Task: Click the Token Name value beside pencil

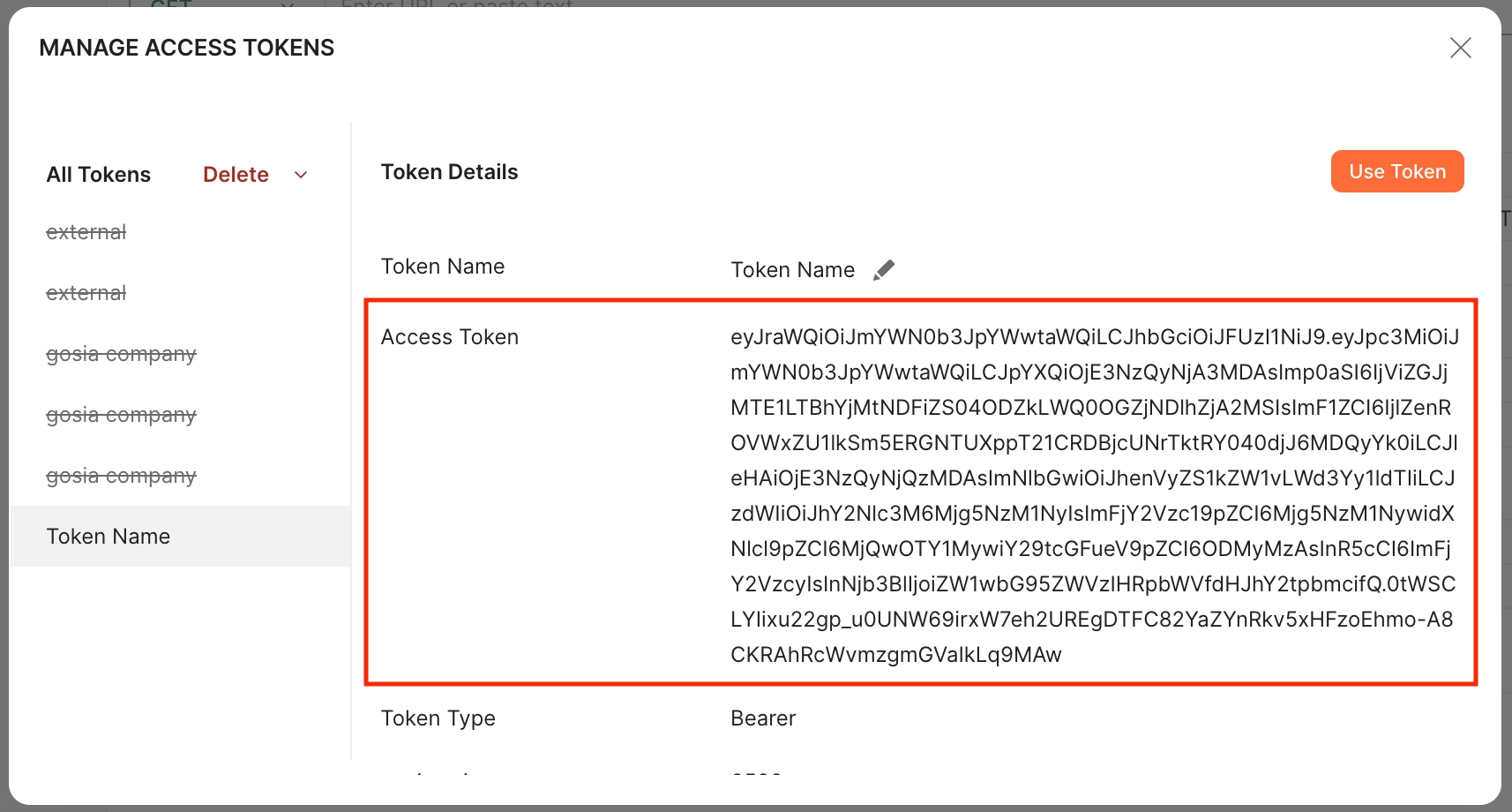Action: point(792,270)
